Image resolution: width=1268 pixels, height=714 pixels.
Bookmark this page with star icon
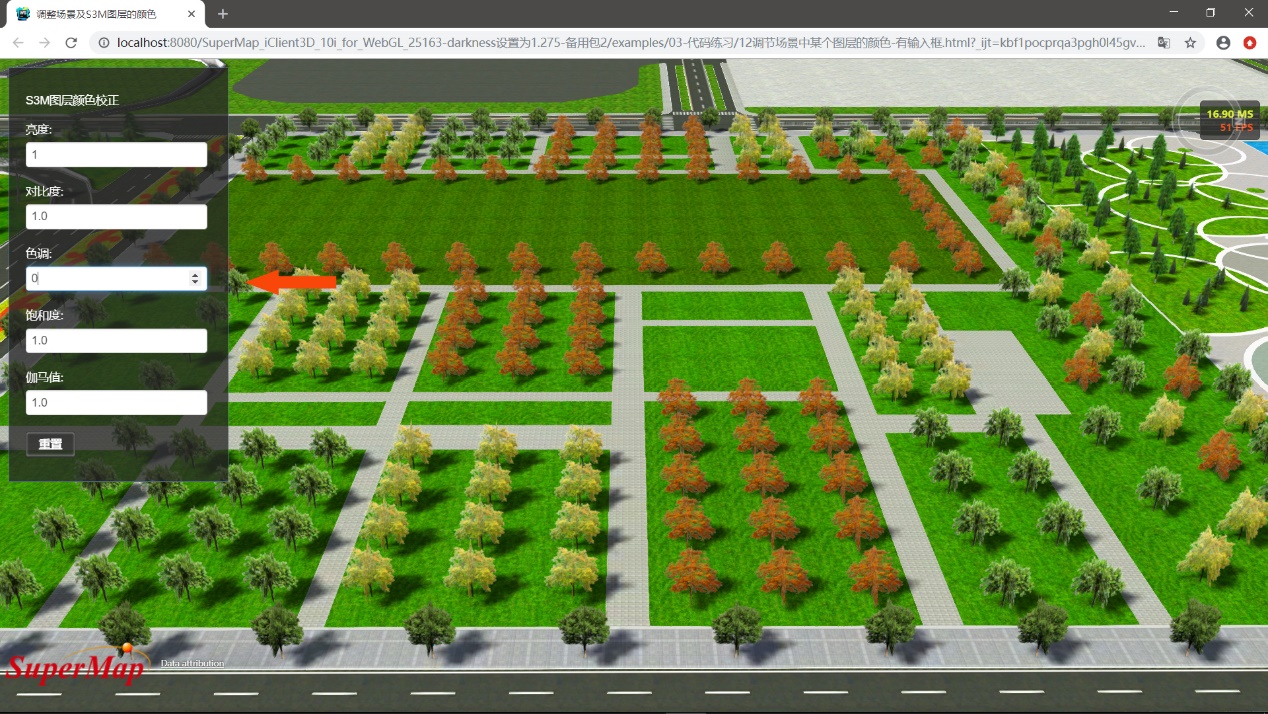click(x=1190, y=43)
